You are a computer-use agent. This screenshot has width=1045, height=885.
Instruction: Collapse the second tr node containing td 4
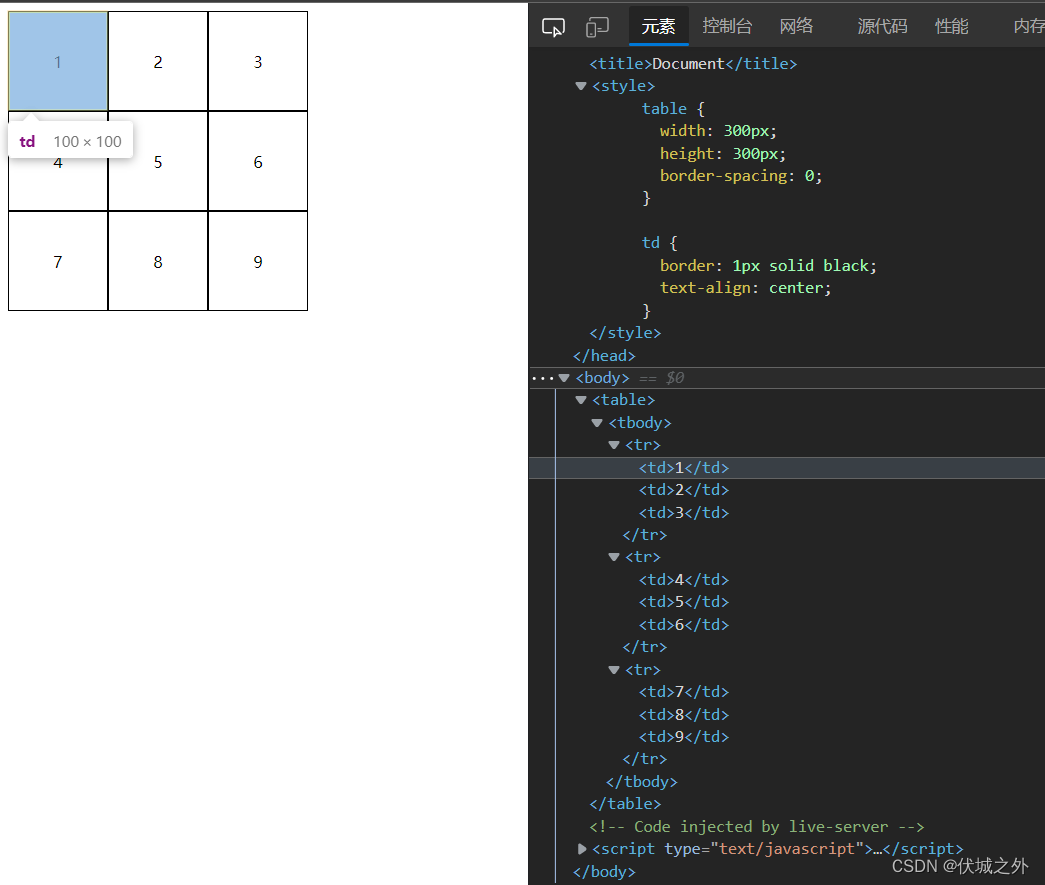click(x=614, y=556)
